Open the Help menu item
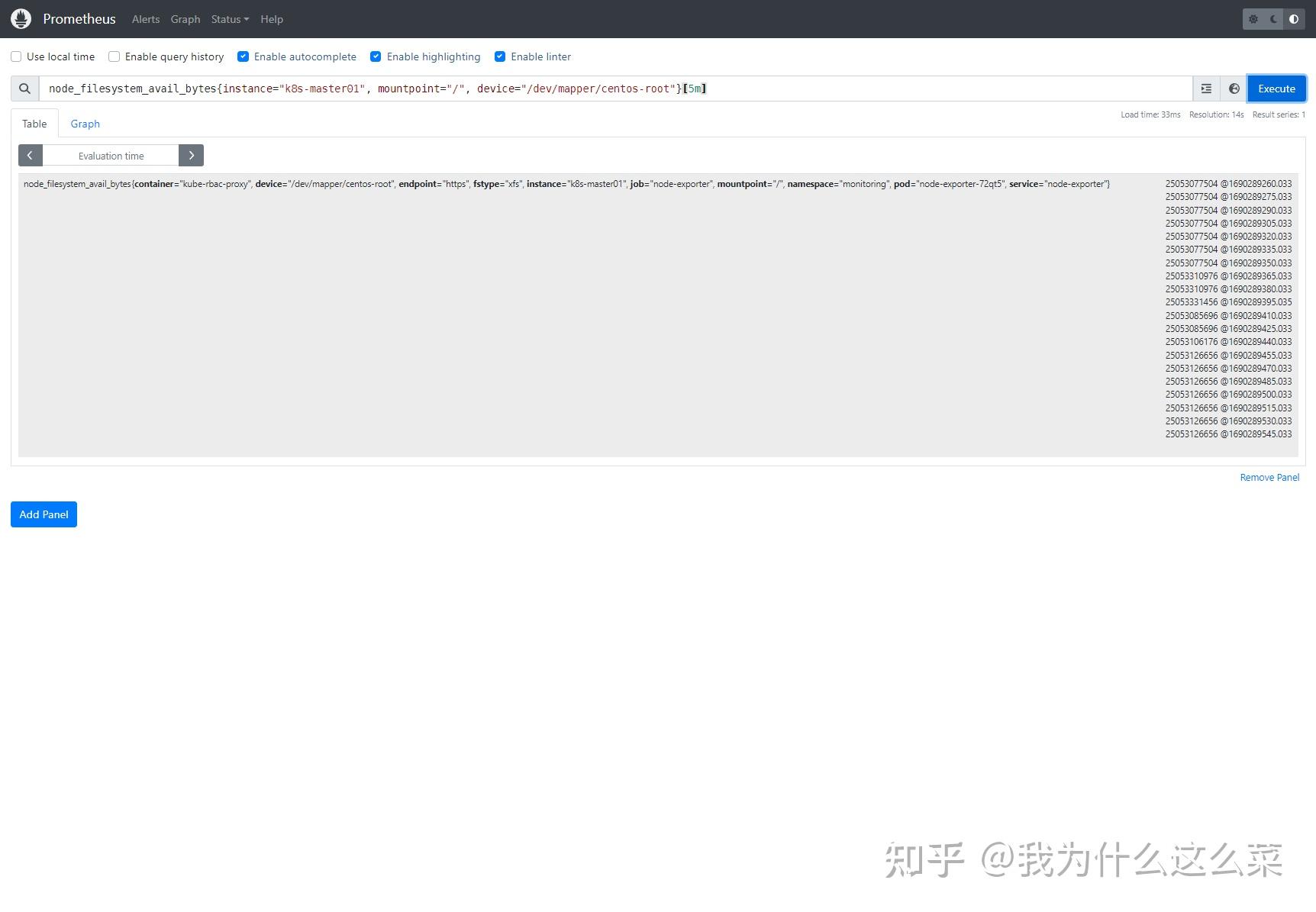 pos(272,19)
